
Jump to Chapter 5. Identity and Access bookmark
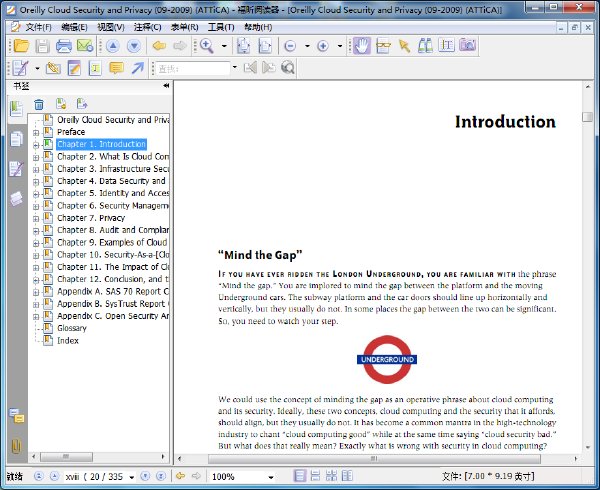(113, 193)
